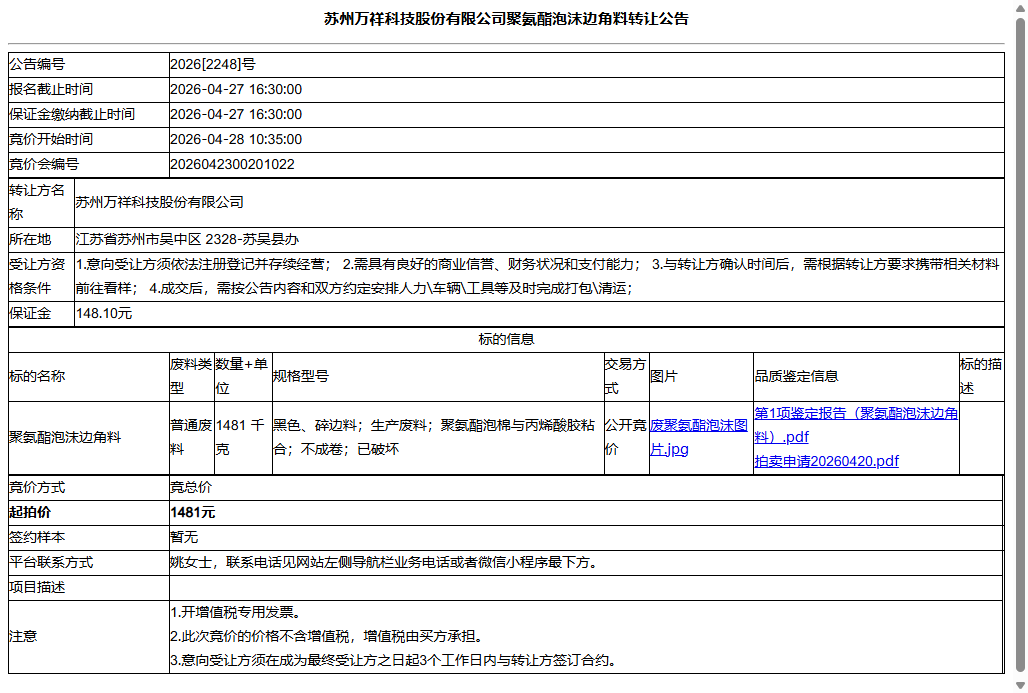Click the 项目描述 label
1028x693 pixels.
pos(37,587)
